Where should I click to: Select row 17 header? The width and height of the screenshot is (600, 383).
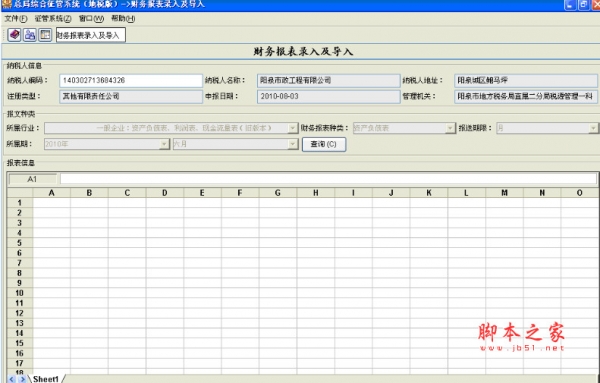coord(20,363)
